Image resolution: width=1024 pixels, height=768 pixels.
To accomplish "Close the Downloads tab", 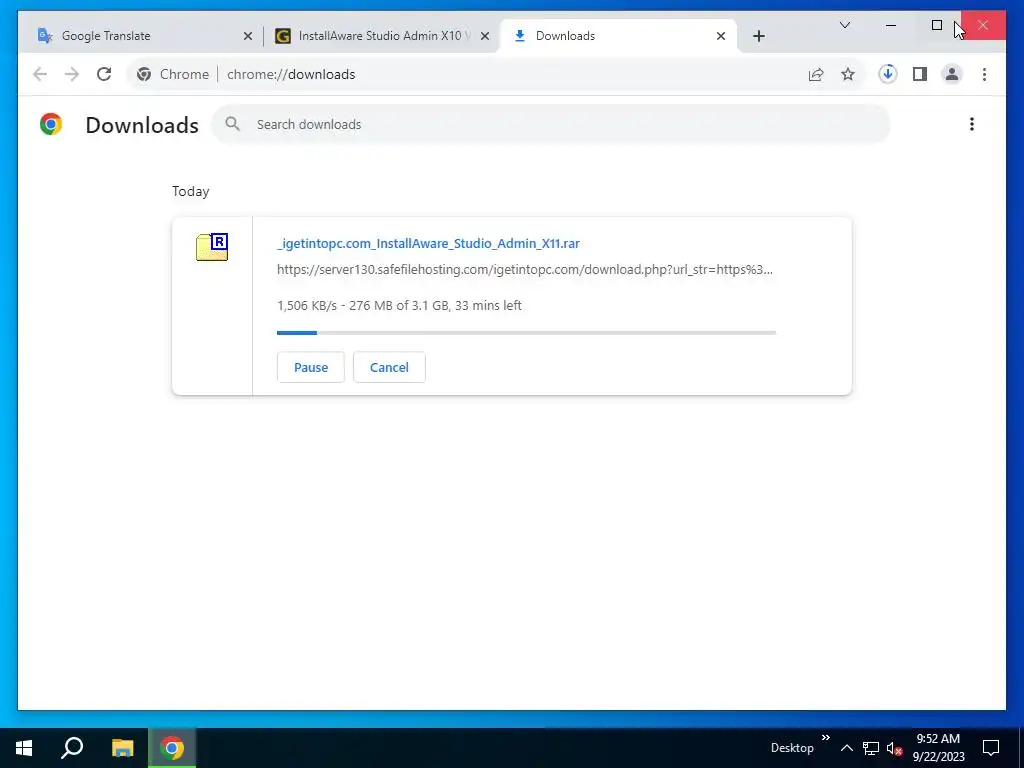I will (x=721, y=37).
